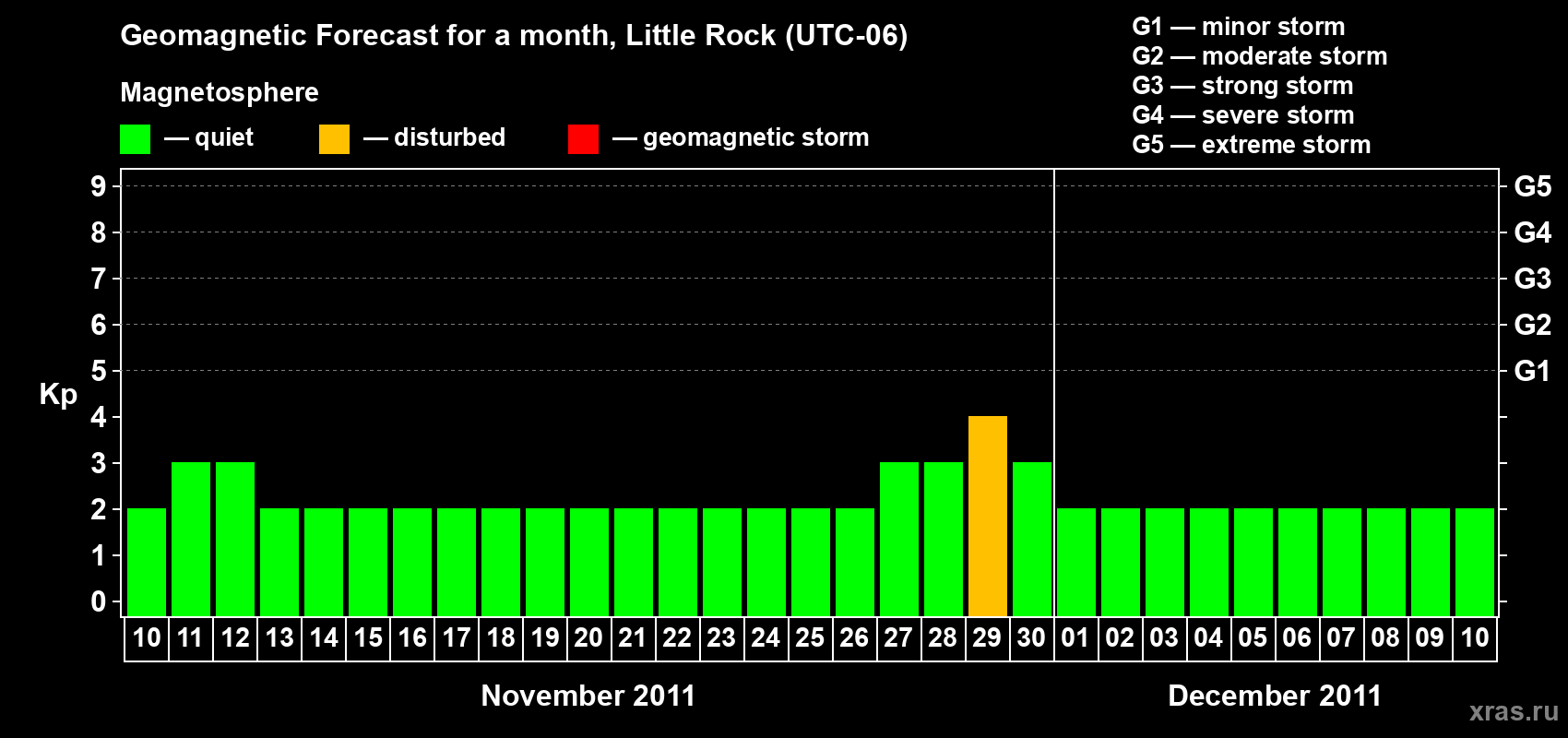Click the bar for November 30
The height and width of the screenshot is (738, 1568).
click(1032, 539)
